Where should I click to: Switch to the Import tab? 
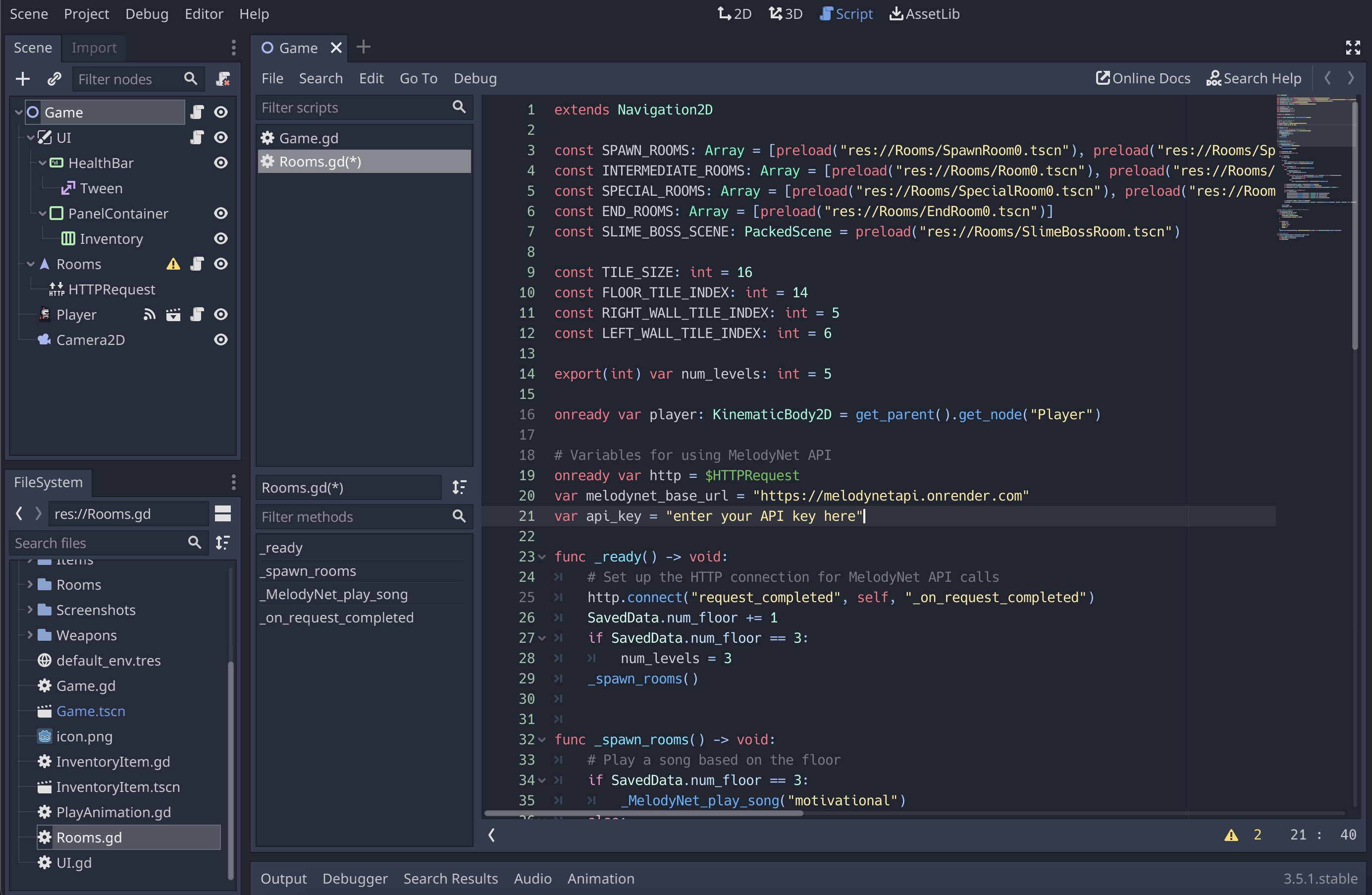[x=94, y=48]
